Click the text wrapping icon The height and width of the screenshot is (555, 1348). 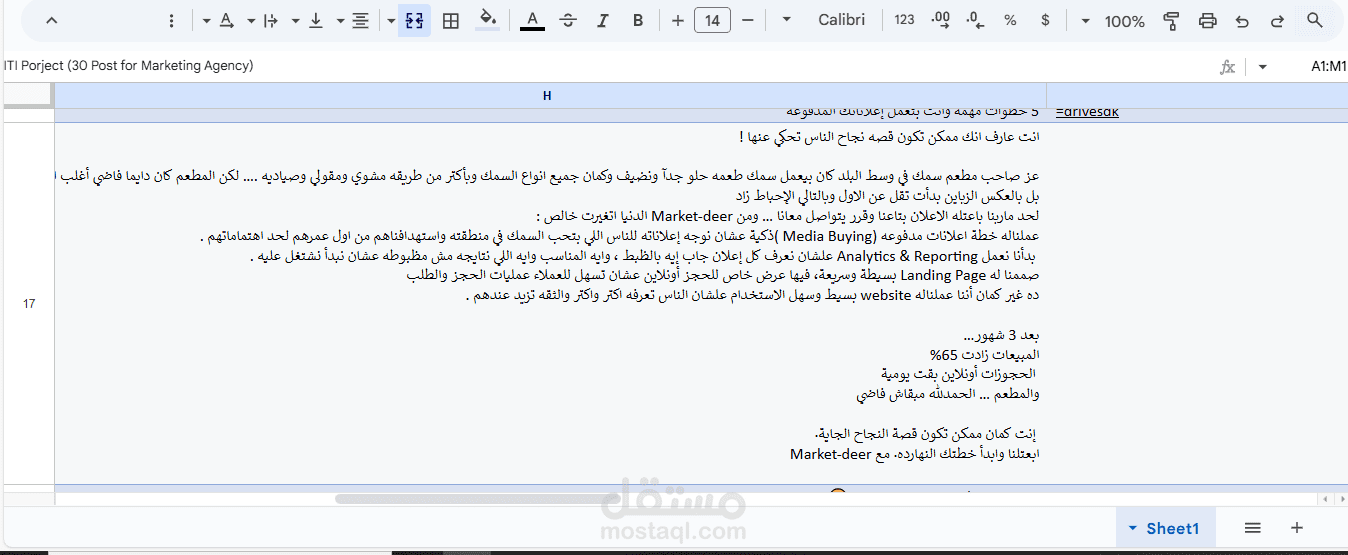pos(271,21)
